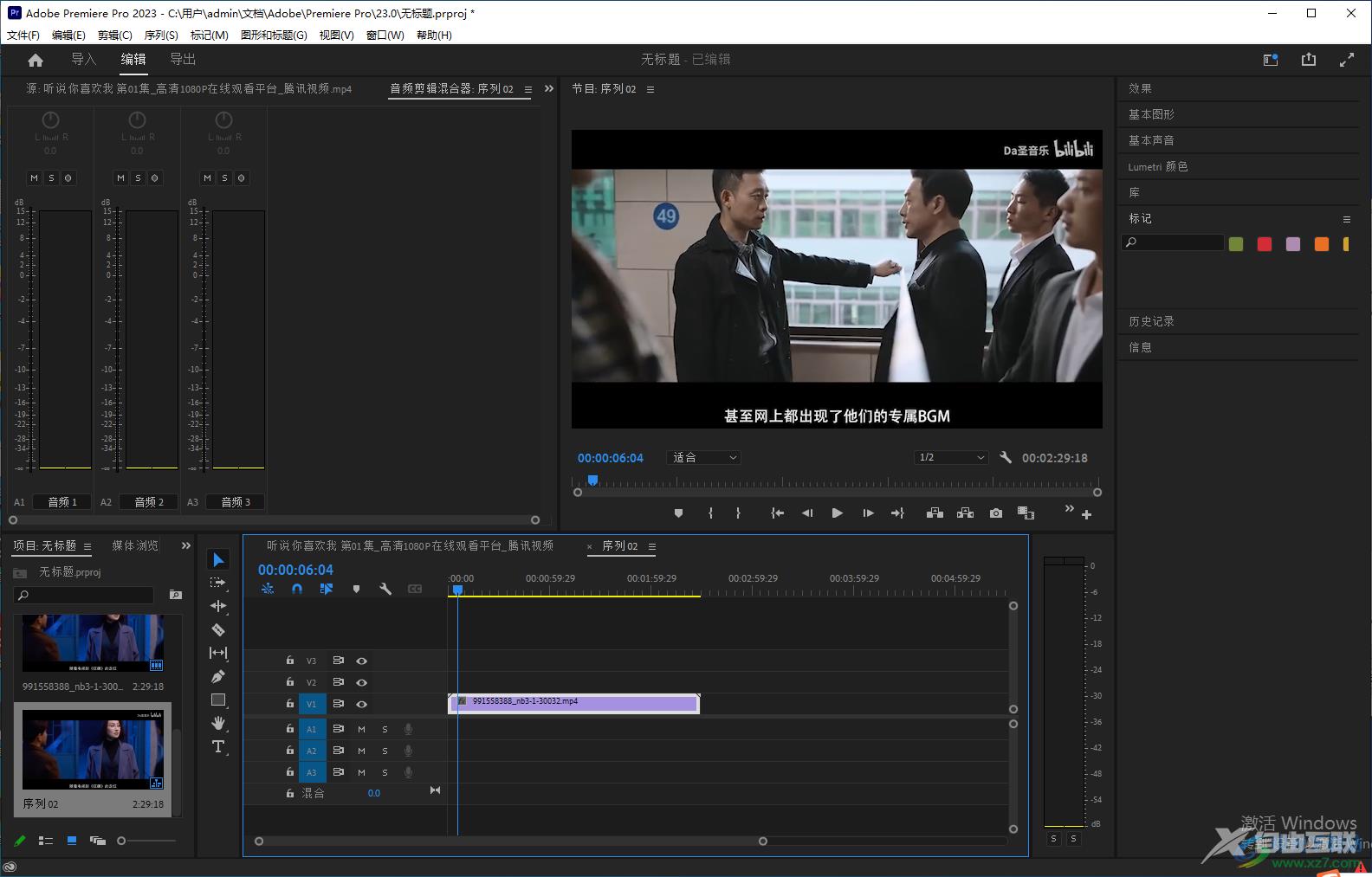Viewport: 1372px width, 877px height.
Task: Switch to the 导出 tab
Action: click(183, 59)
